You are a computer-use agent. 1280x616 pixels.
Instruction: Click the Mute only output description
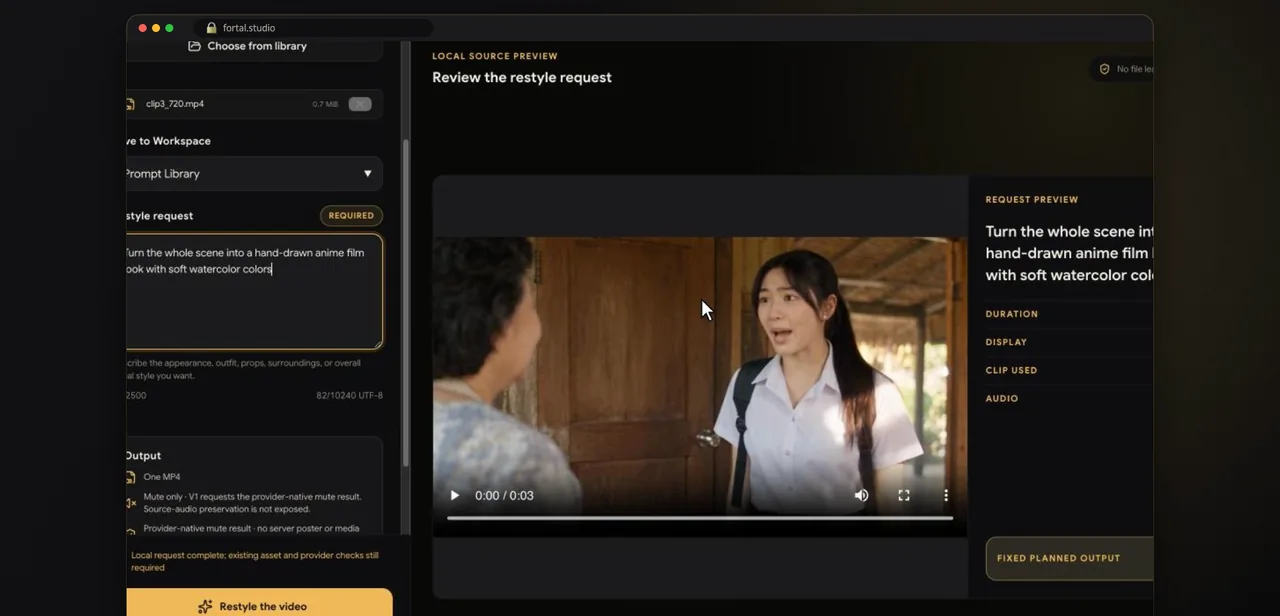pos(252,503)
